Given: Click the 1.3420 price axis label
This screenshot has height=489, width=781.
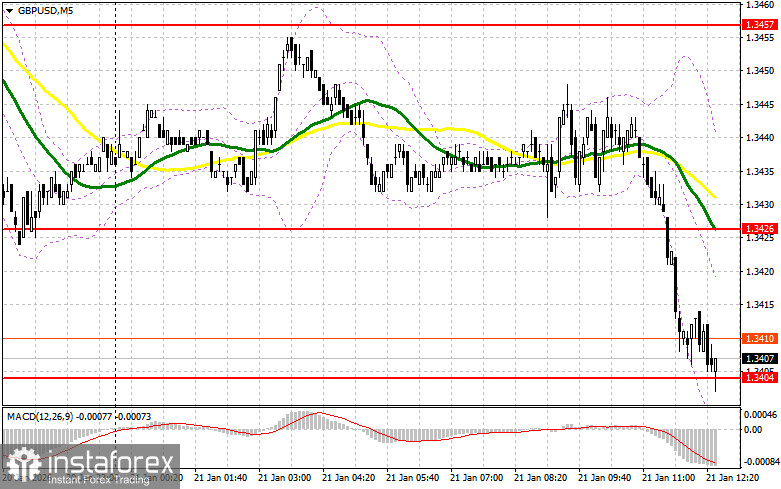Looking at the screenshot, I should pyautogui.click(x=760, y=272).
